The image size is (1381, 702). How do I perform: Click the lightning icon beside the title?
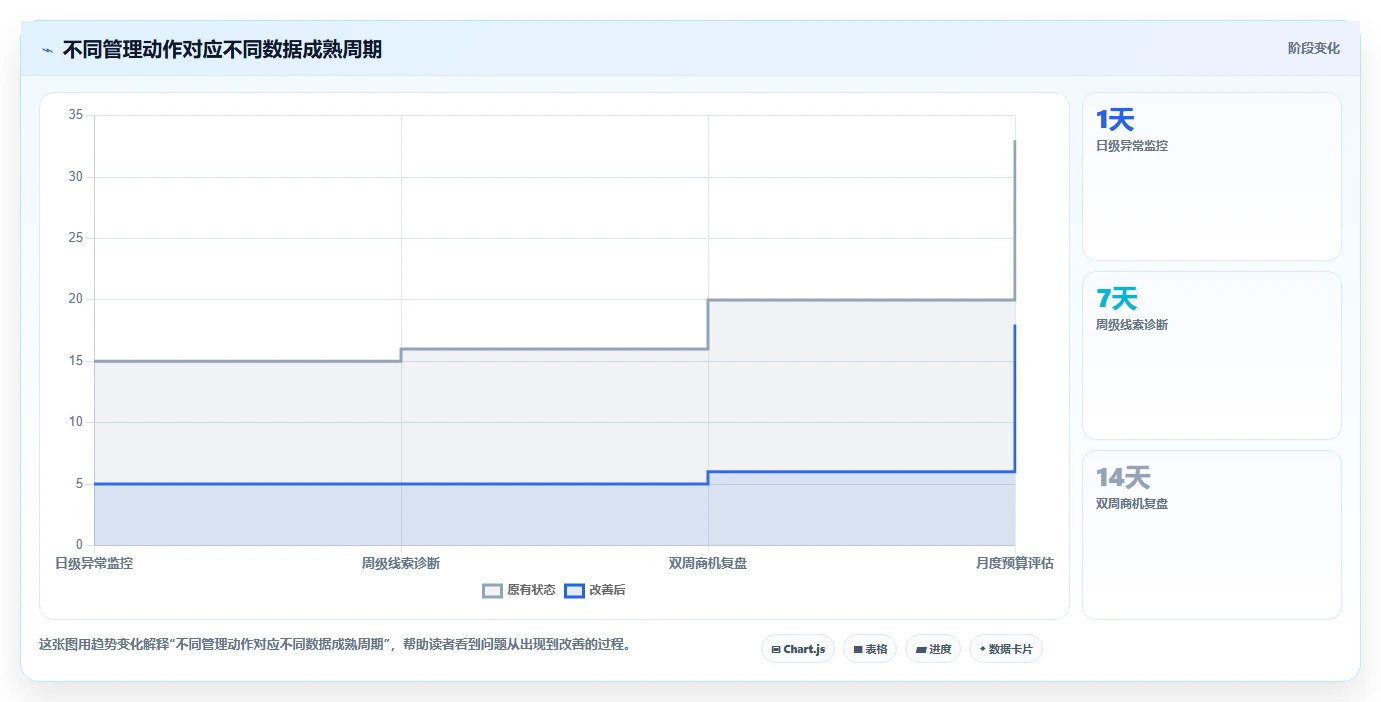47,50
